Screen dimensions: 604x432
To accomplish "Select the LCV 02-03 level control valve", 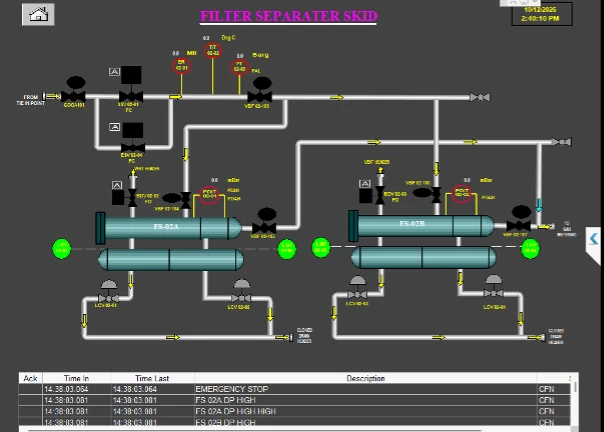I will pos(357,288).
